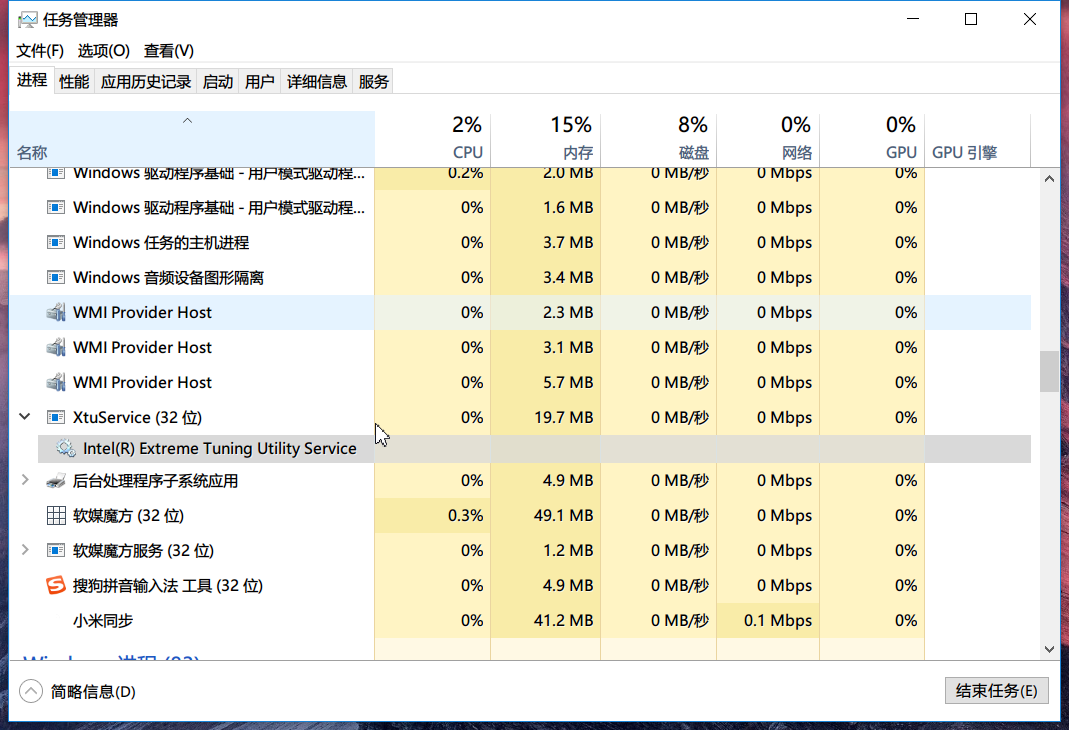Image resolution: width=1069 pixels, height=730 pixels.
Task: Open the 查看(V) menu
Action: click(167, 50)
